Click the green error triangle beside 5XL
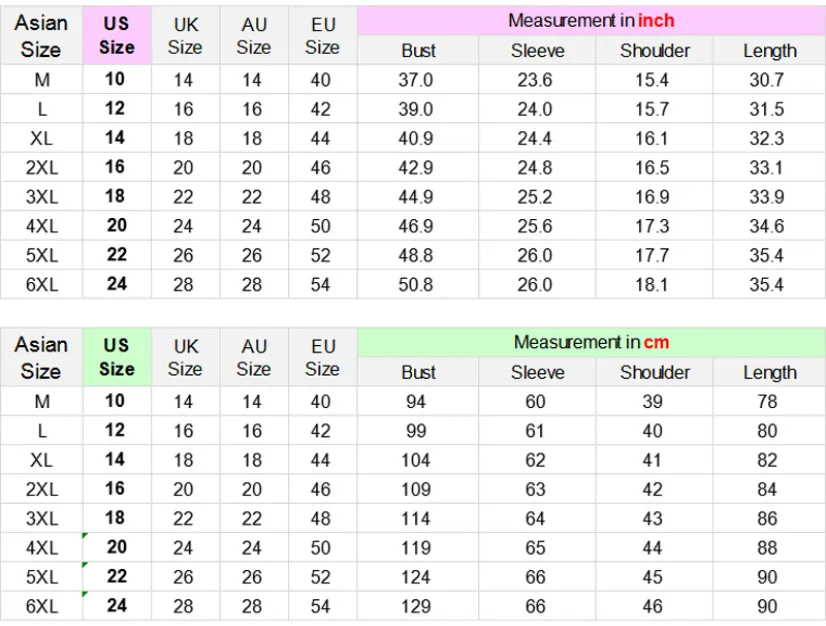Viewport: 826px width, 626px height. click(x=85, y=565)
